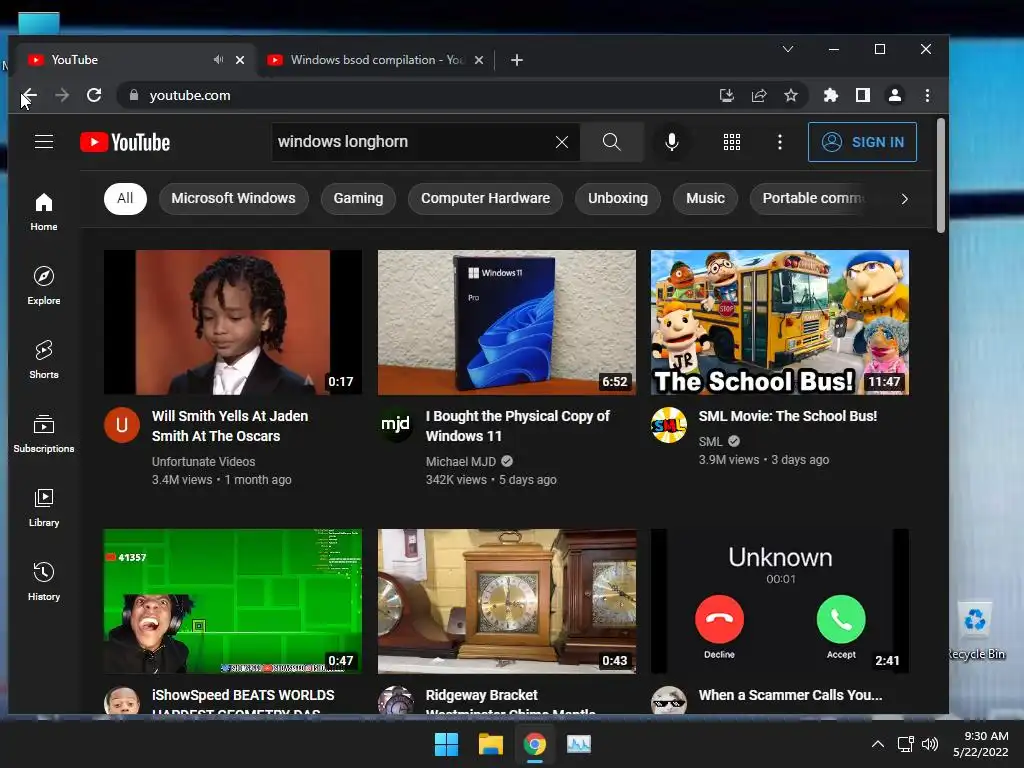This screenshot has width=1024, height=768.
Task: Toggle the Chrome side panel icon
Action: (x=863, y=95)
